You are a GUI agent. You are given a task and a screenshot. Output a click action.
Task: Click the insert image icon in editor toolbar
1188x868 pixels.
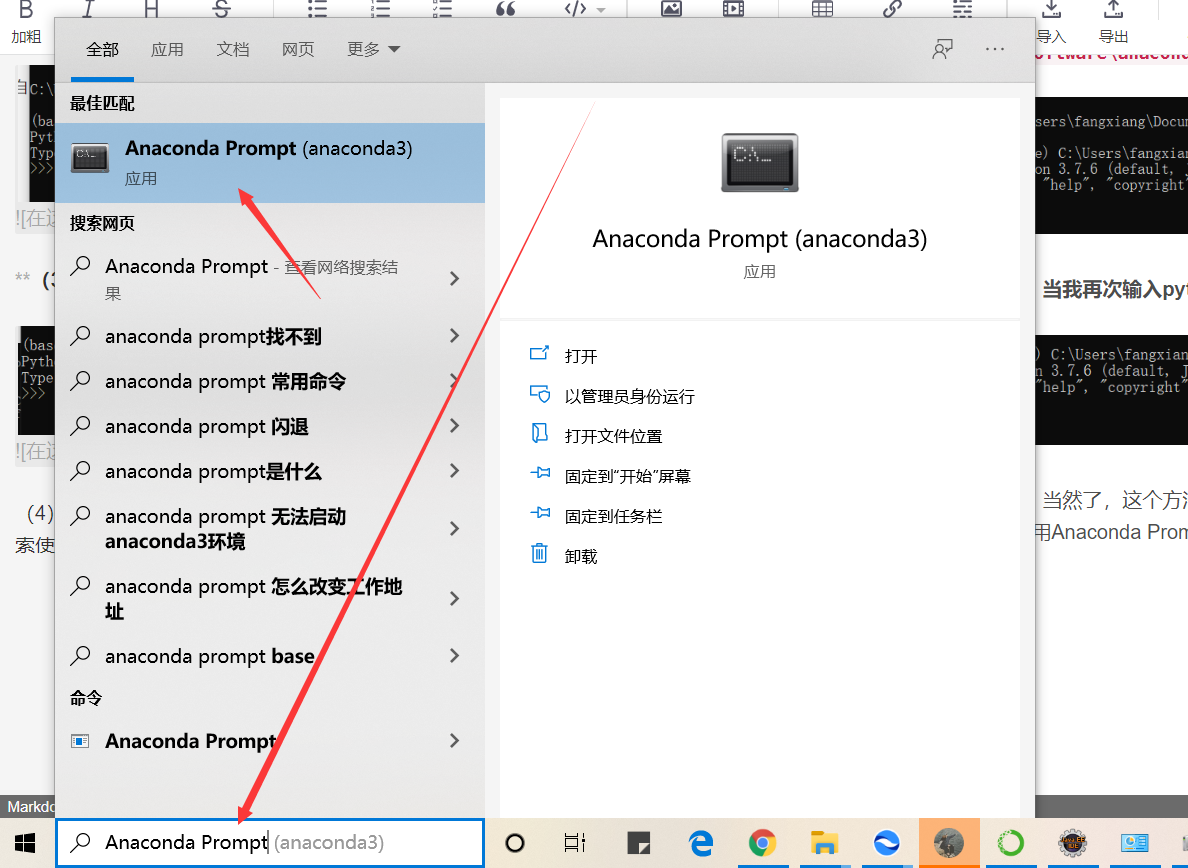point(671,9)
